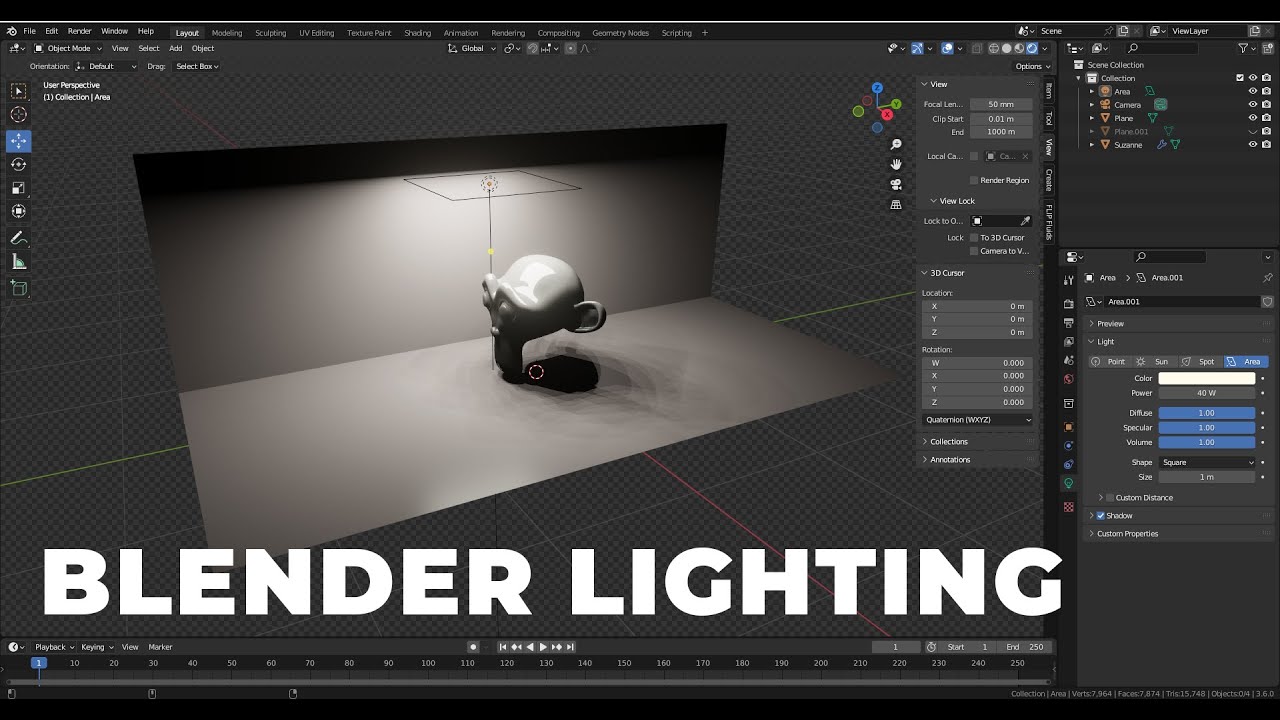Open the Output properties tab icon
Image resolution: width=1280 pixels, height=720 pixels.
(x=1068, y=322)
